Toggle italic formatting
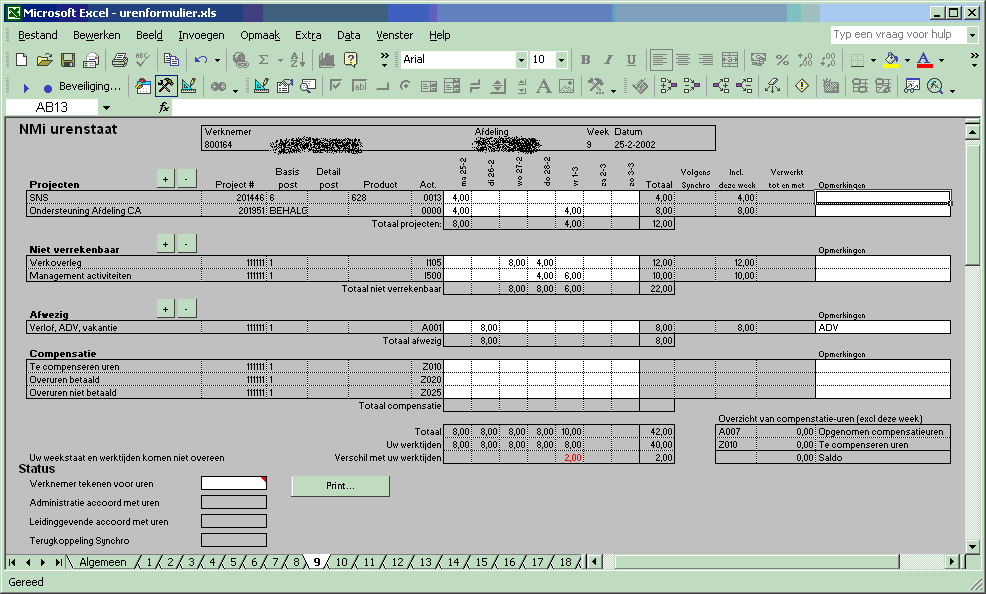The image size is (986, 594). [608, 60]
